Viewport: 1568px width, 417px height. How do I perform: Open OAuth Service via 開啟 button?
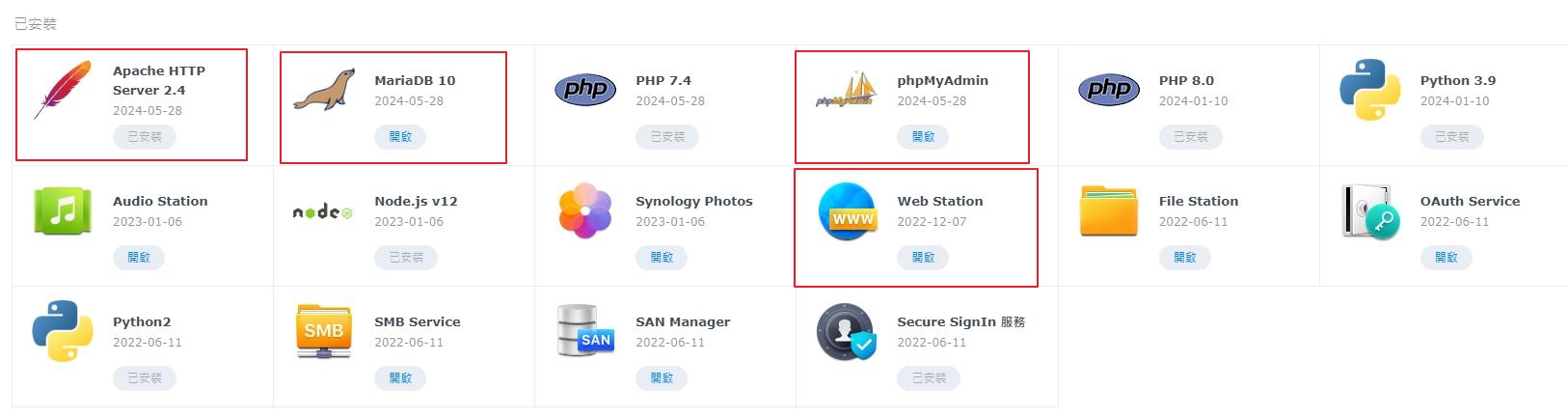pyautogui.click(x=1446, y=258)
